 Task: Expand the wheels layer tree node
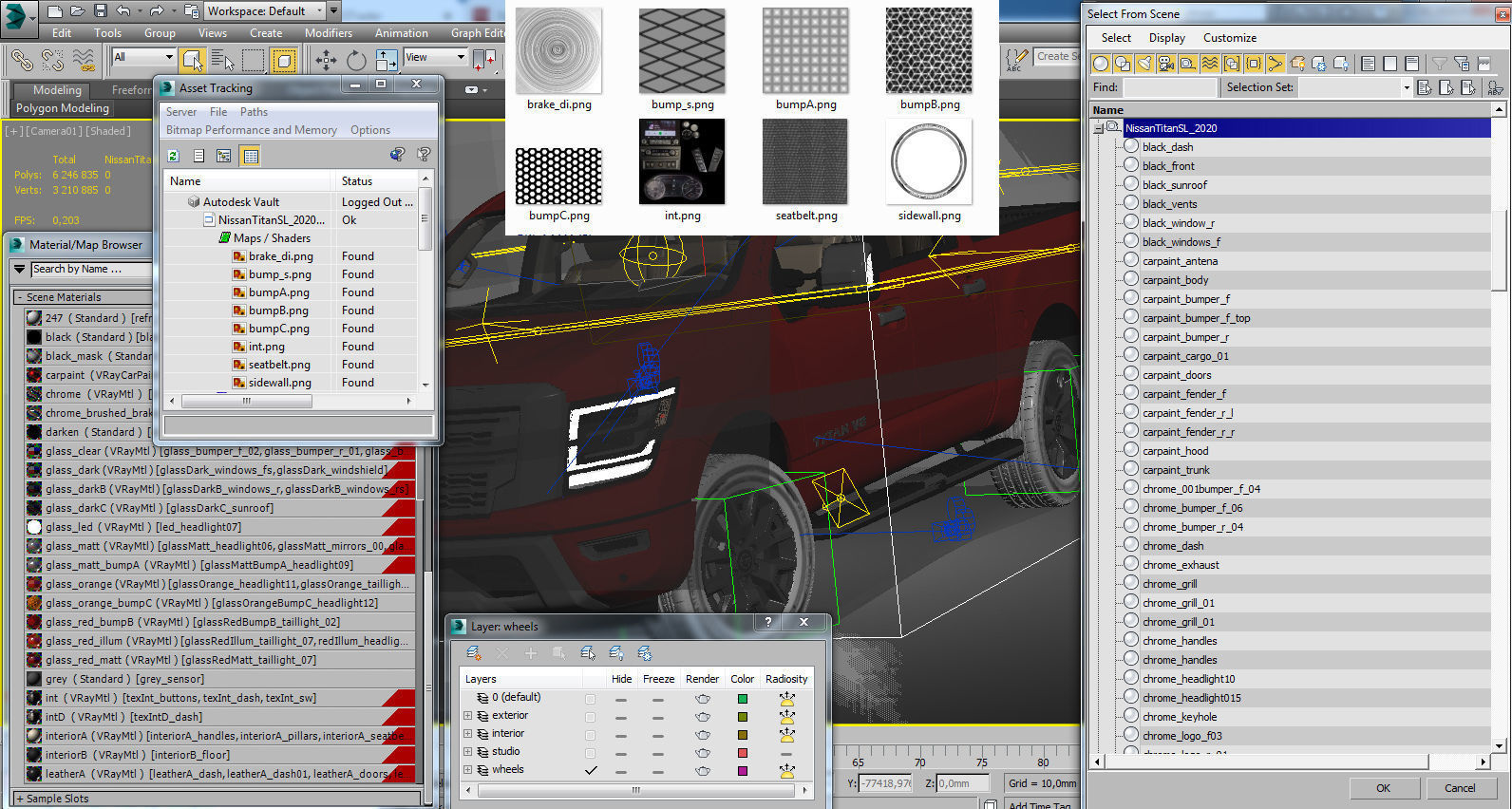(x=467, y=770)
